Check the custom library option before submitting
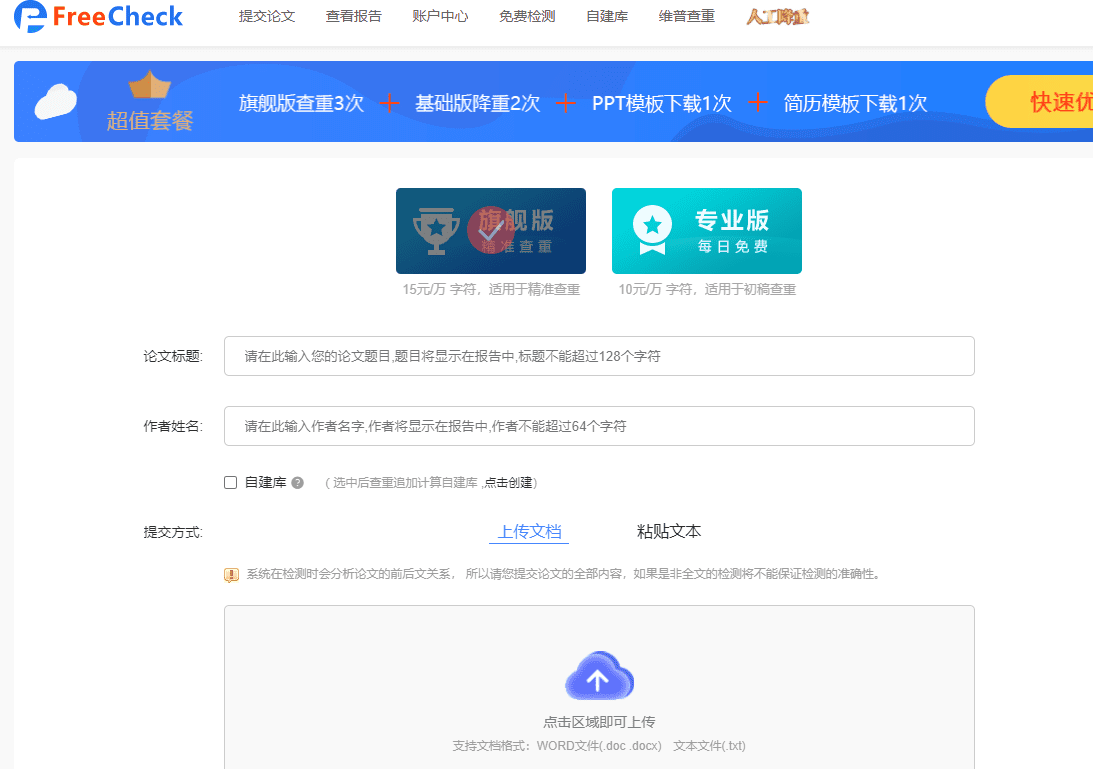The image size is (1093, 769). [230, 482]
